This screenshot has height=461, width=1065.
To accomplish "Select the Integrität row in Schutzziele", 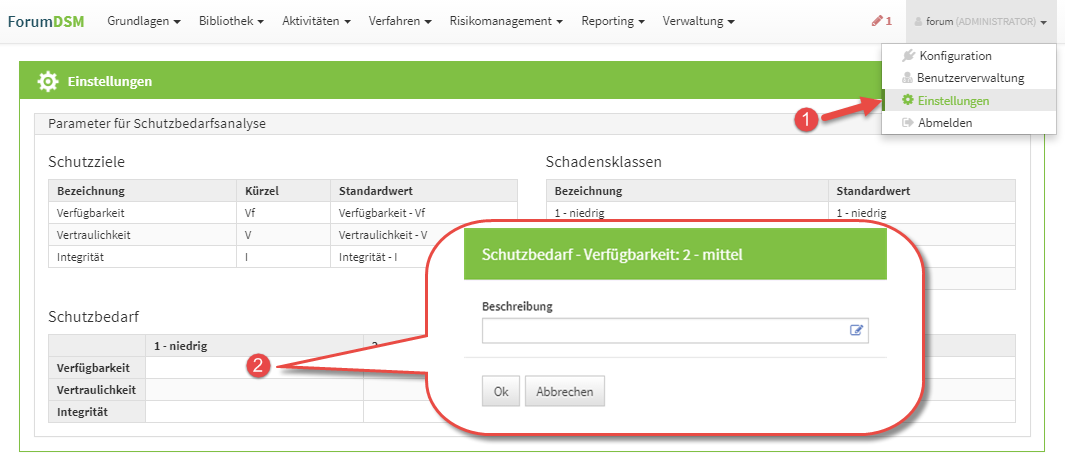I will click(283, 257).
